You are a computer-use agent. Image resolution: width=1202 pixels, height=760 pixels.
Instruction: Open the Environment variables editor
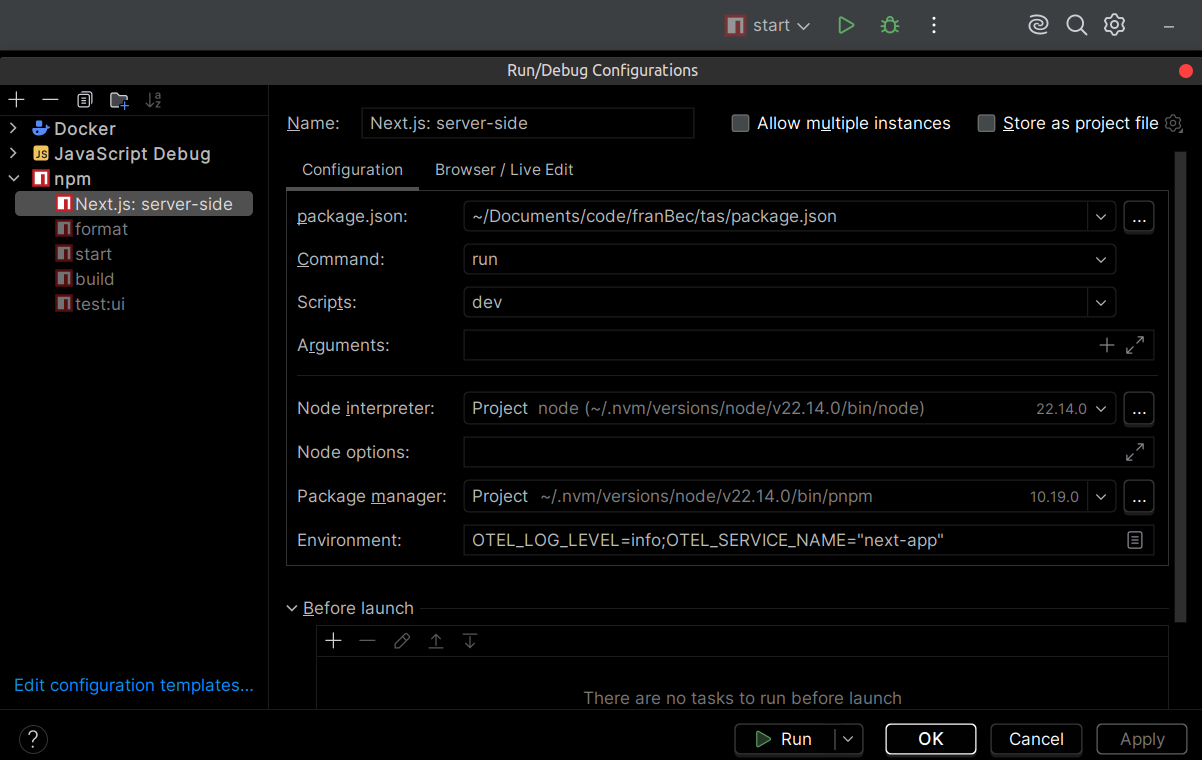tap(1135, 540)
